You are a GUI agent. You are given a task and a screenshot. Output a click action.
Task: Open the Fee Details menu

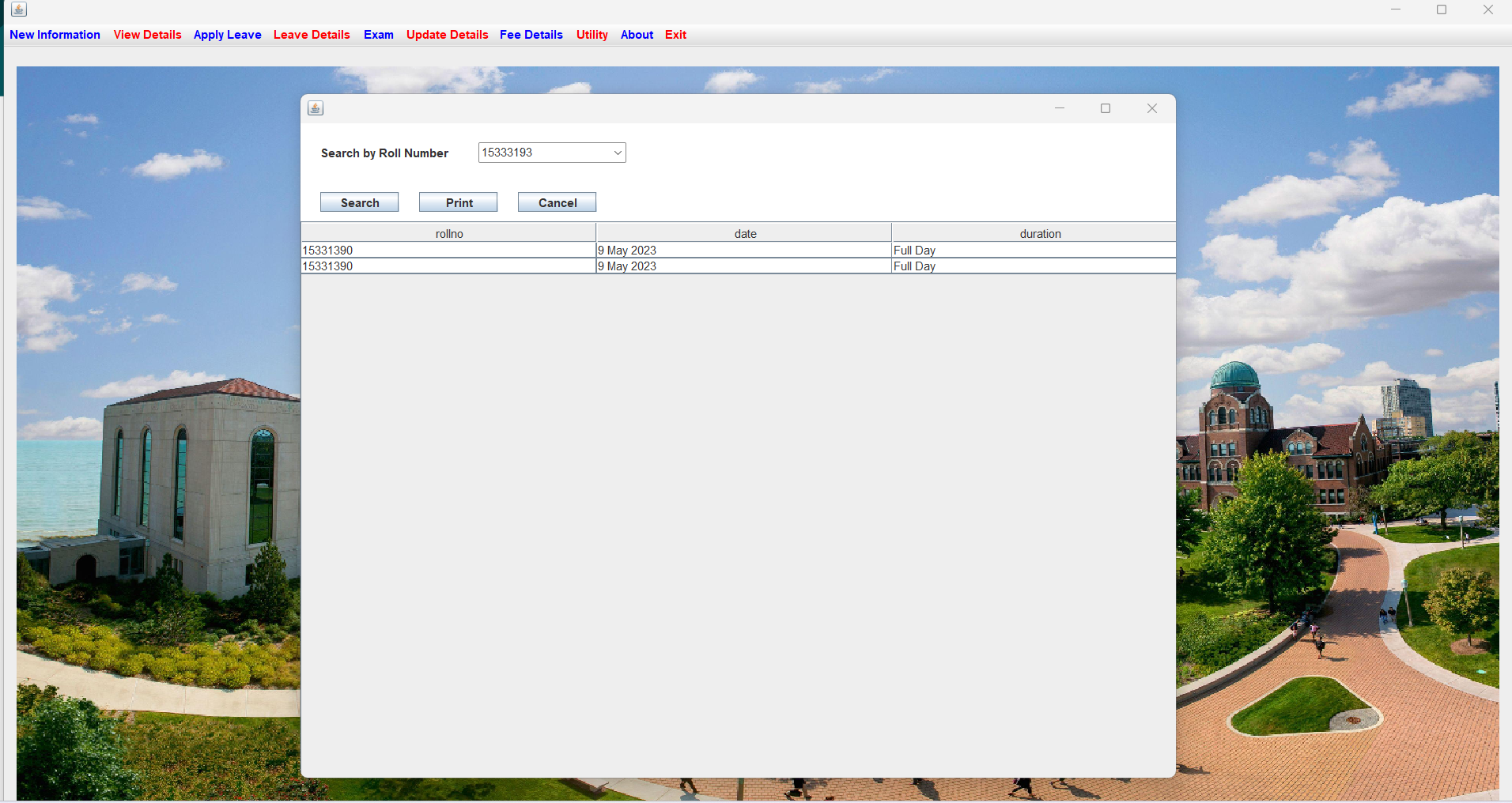point(531,35)
